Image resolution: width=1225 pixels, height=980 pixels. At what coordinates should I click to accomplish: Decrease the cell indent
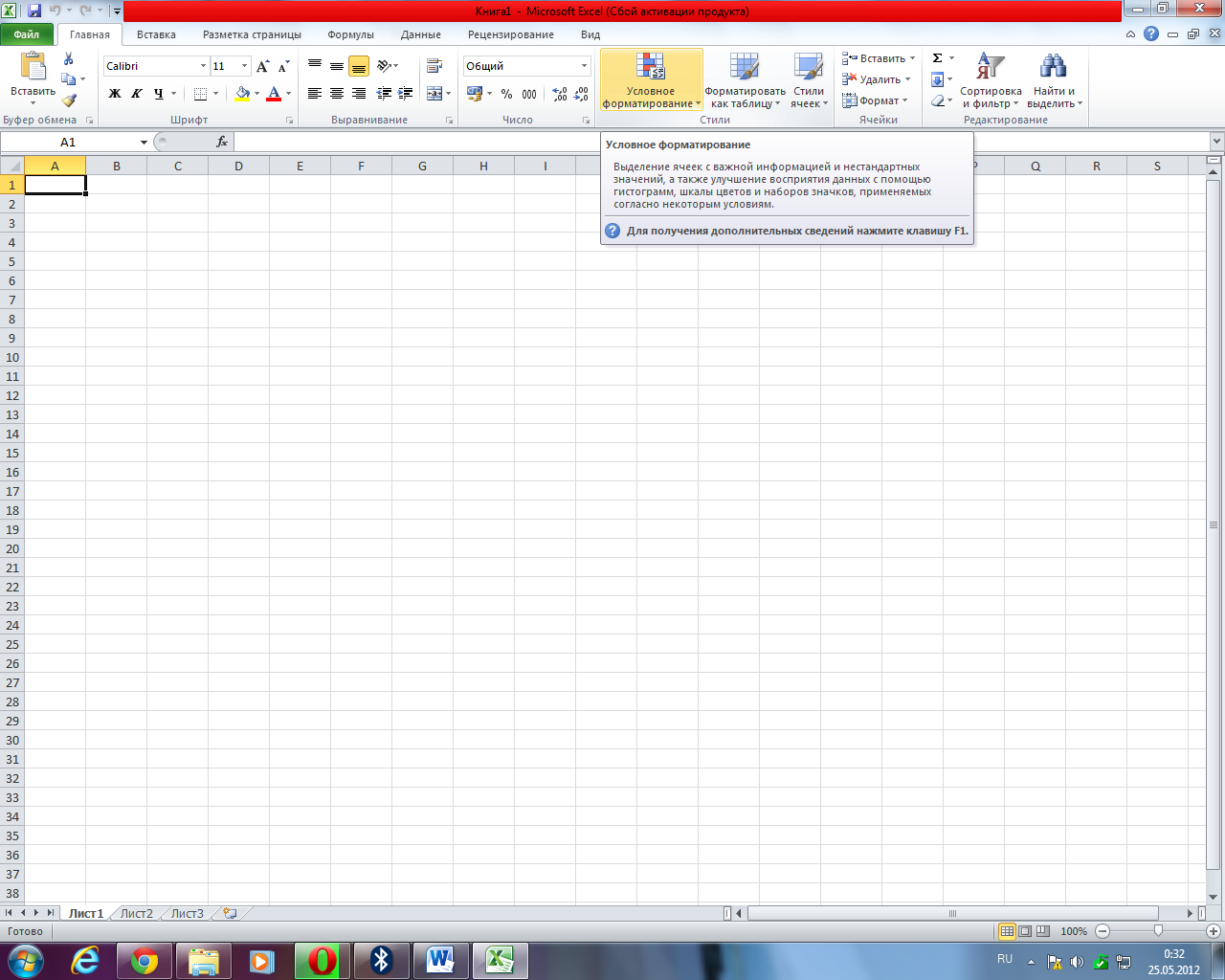coord(384,94)
